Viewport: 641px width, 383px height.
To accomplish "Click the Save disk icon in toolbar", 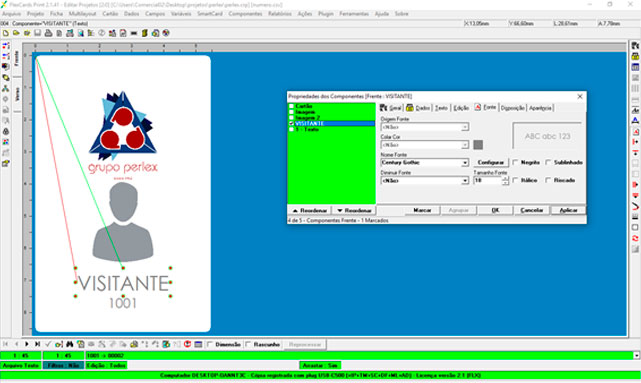I will [38, 33].
